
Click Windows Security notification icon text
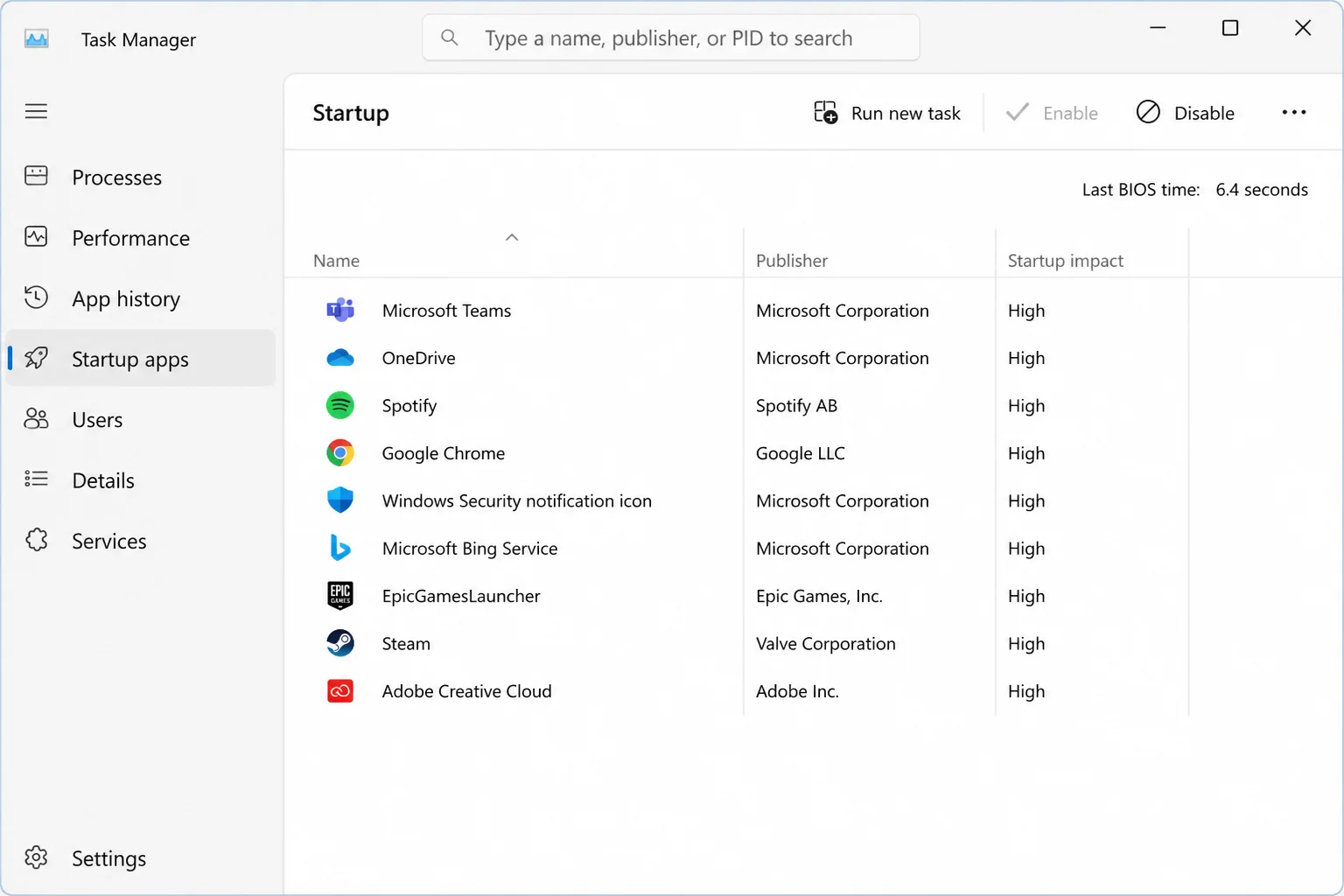[x=517, y=501]
